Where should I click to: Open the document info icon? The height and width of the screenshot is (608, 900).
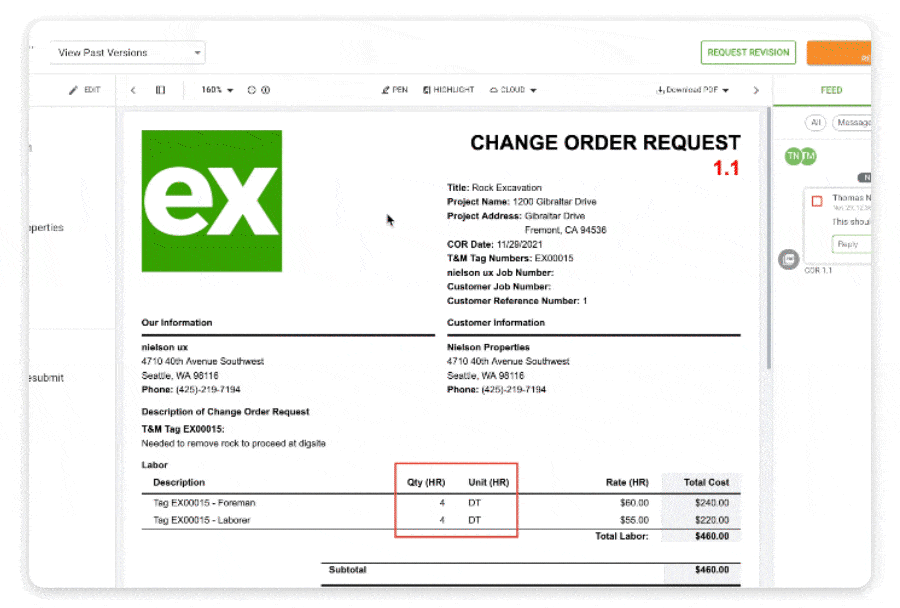click(267, 89)
